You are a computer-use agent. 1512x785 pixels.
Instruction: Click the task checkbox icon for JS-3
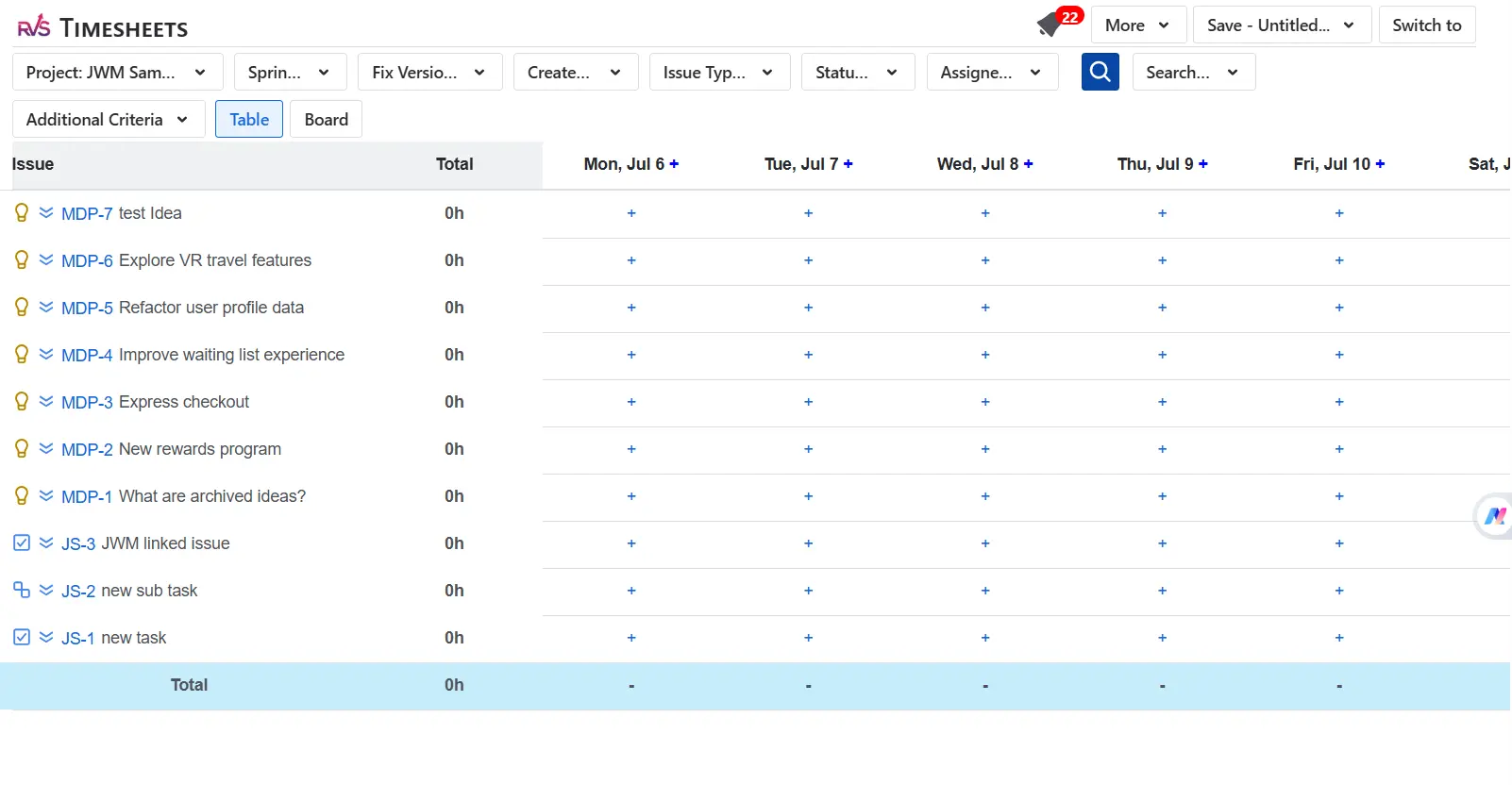point(22,543)
